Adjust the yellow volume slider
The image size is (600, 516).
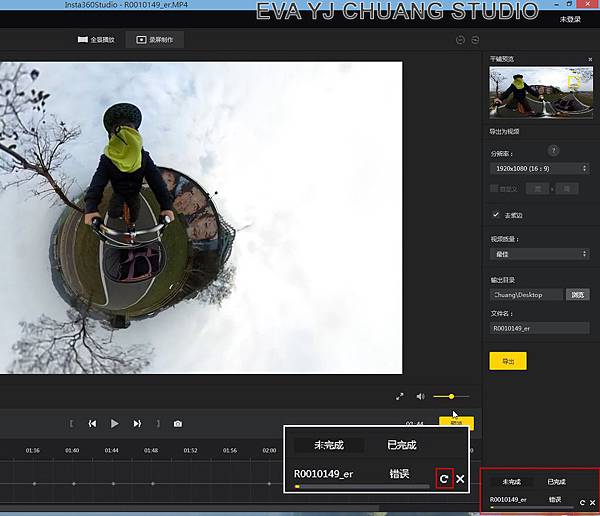[x=451, y=397]
